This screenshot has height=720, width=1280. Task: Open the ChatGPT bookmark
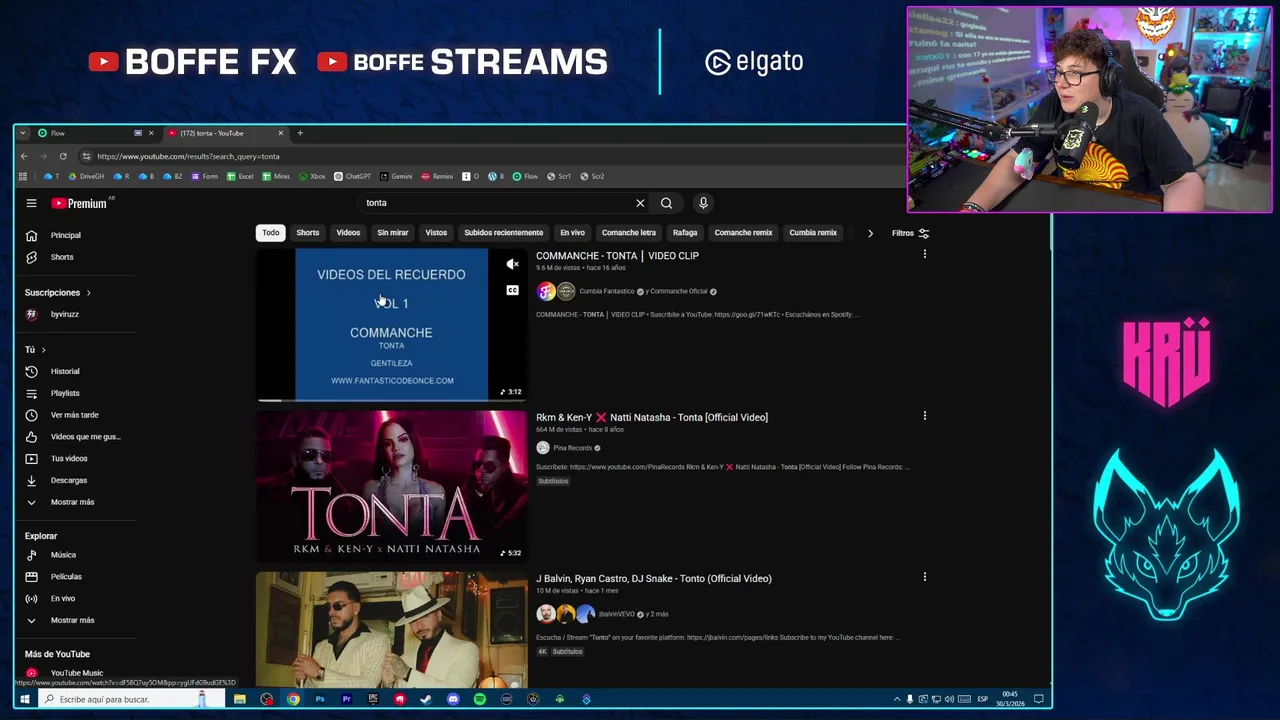[352, 176]
